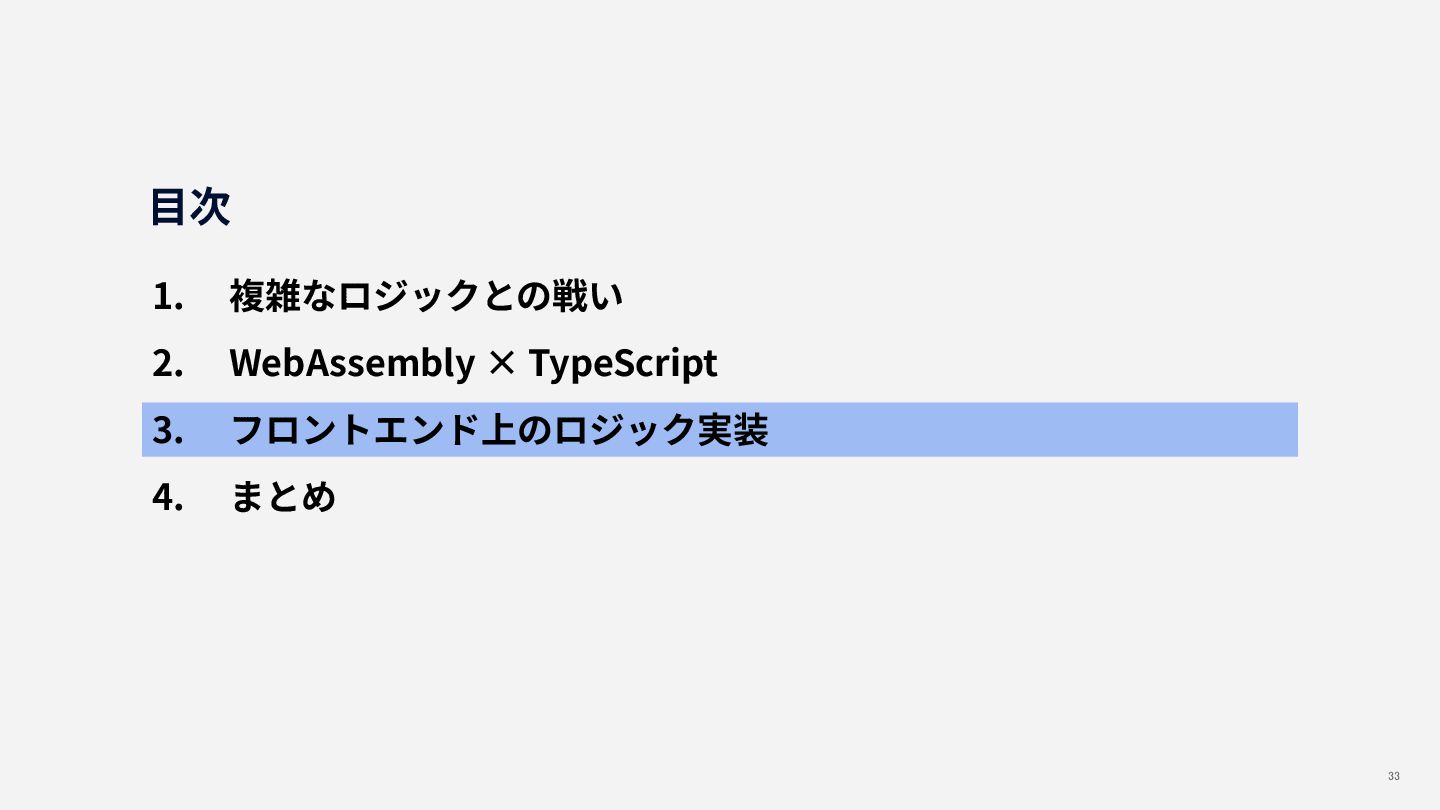Click the word WebAssembly

pos(352,363)
